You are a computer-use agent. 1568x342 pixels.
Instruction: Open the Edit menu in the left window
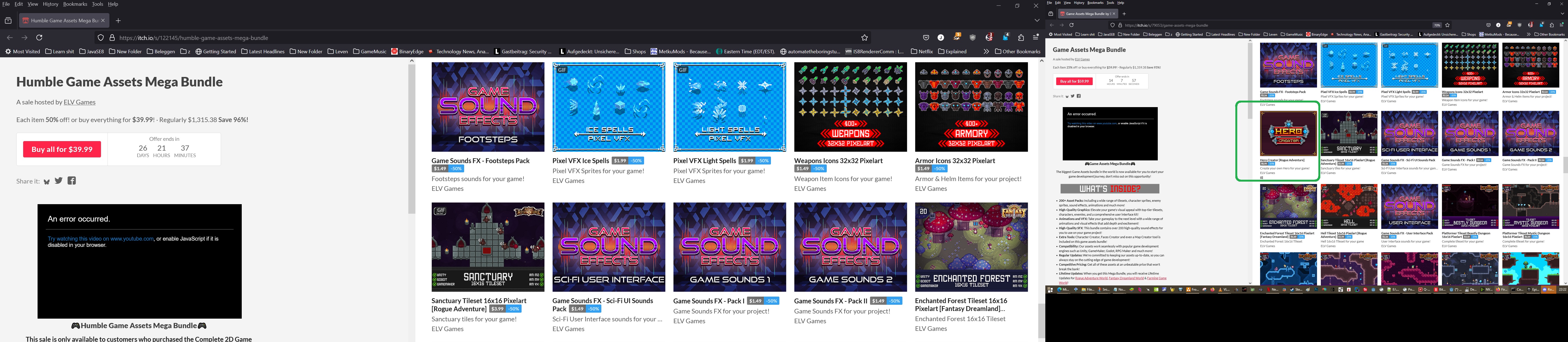19,4
